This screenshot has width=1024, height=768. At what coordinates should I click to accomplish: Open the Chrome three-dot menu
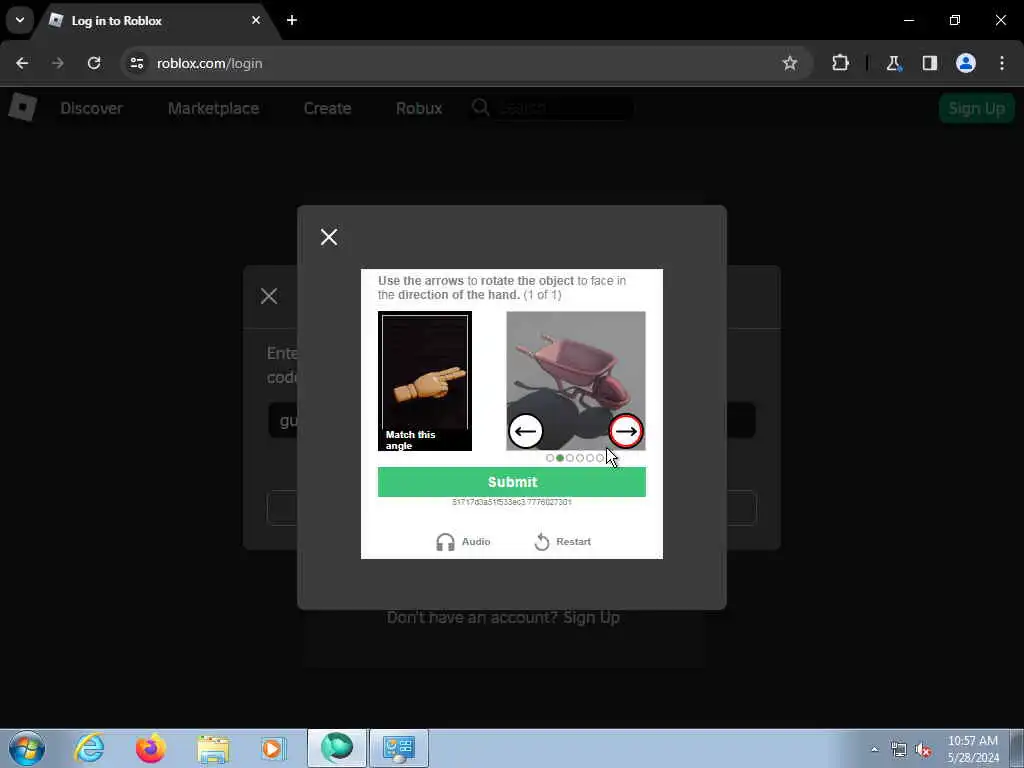pos(1002,63)
